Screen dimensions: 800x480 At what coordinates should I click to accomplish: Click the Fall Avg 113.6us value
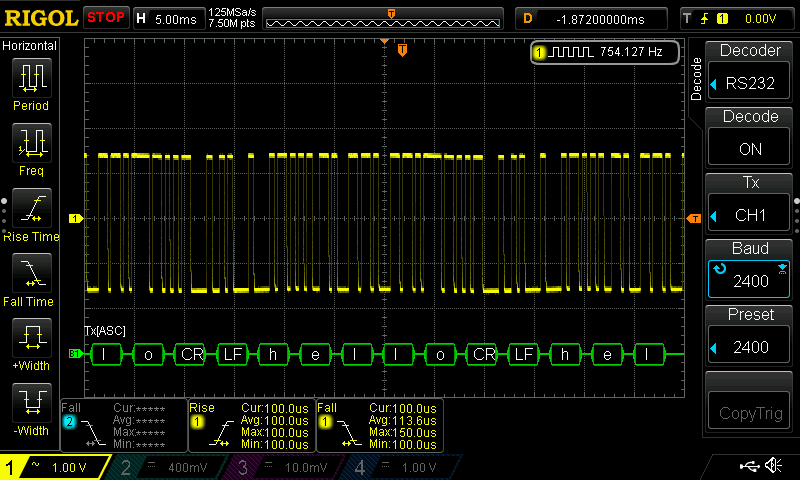pyautogui.click(x=402, y=421)
